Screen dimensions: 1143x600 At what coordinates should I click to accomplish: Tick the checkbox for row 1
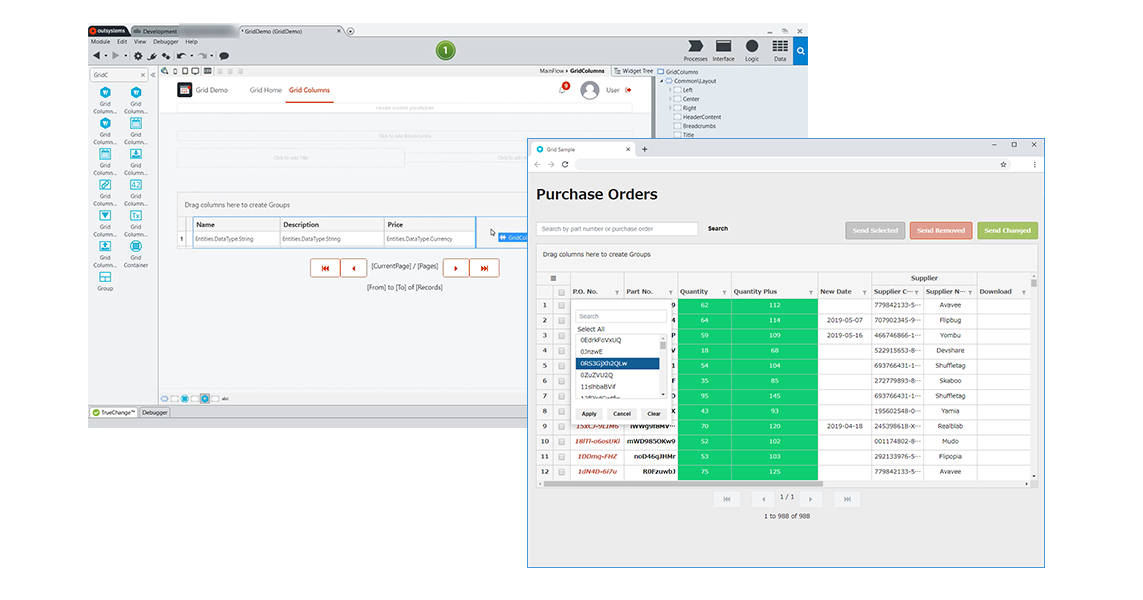(x=561, y=305)
